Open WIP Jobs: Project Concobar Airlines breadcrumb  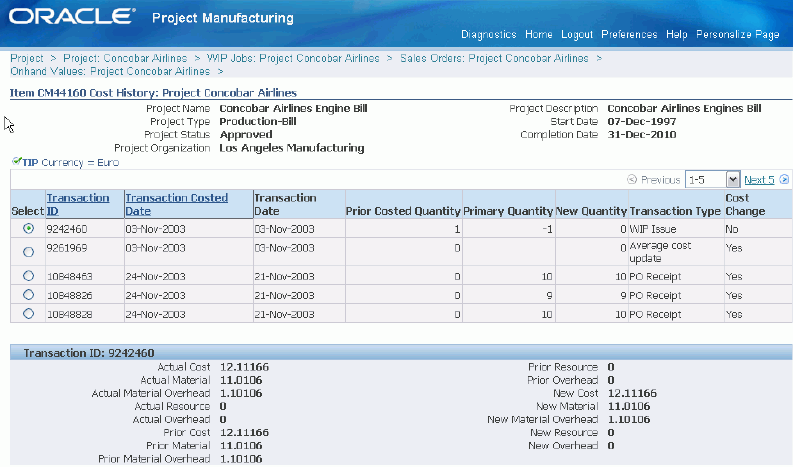pos(293,58)
